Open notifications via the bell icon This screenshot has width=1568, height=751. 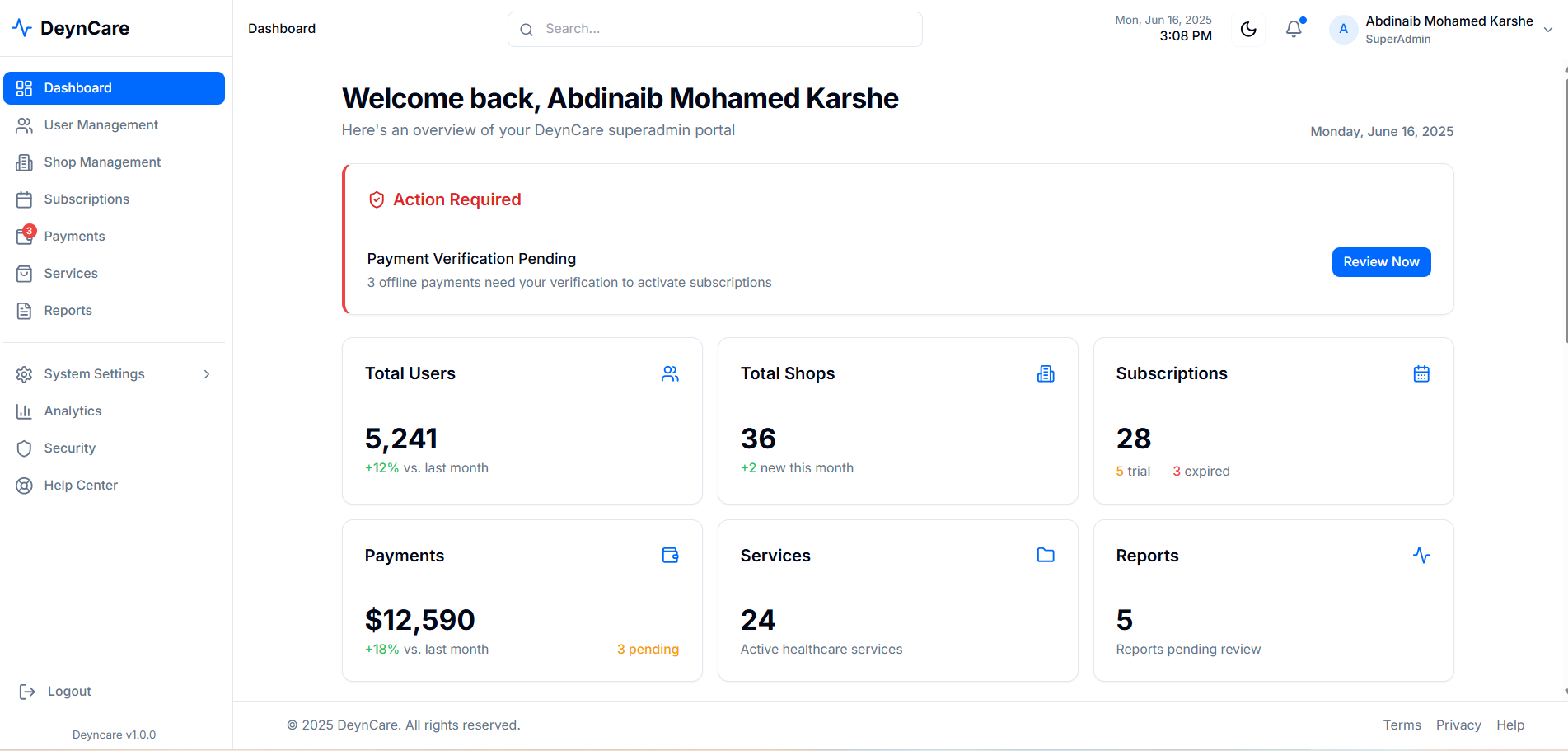tap(1293, 29)
